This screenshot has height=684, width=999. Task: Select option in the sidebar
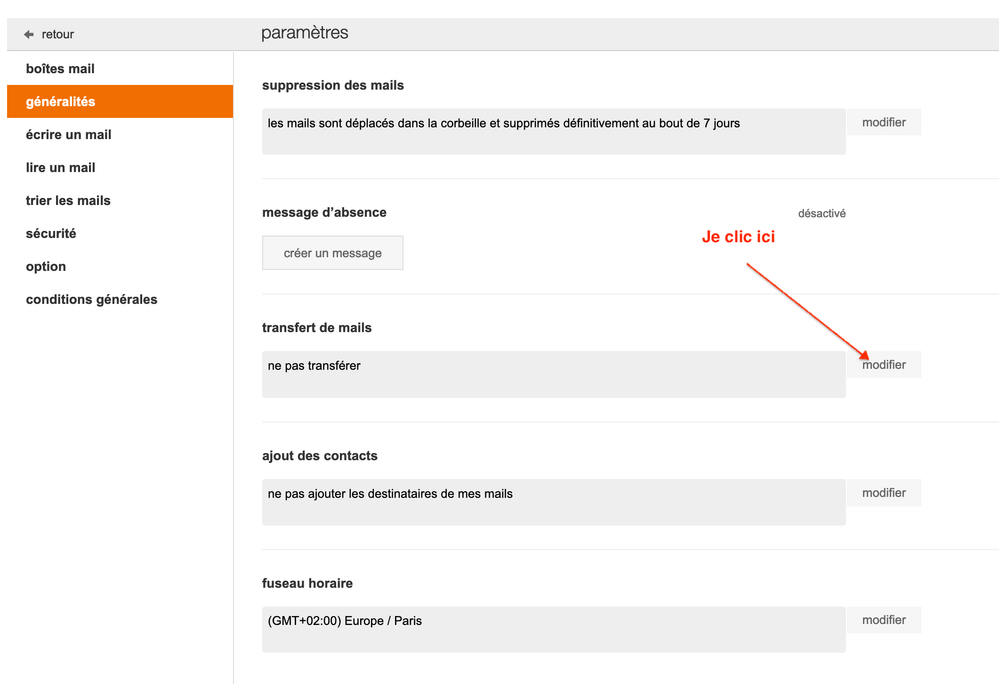click(x=46, y=267)
